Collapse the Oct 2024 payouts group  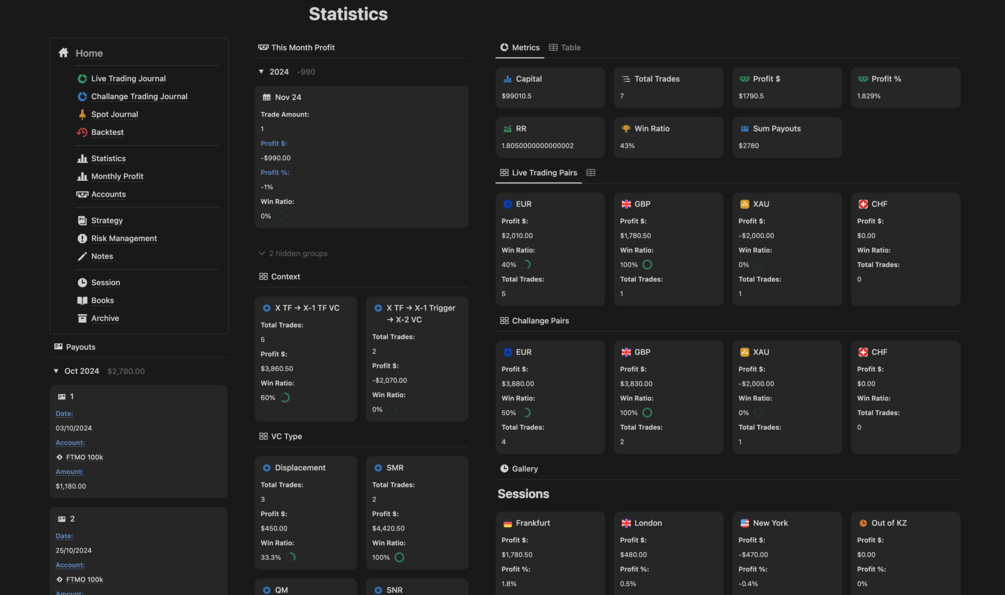click(x=56, y=371)
